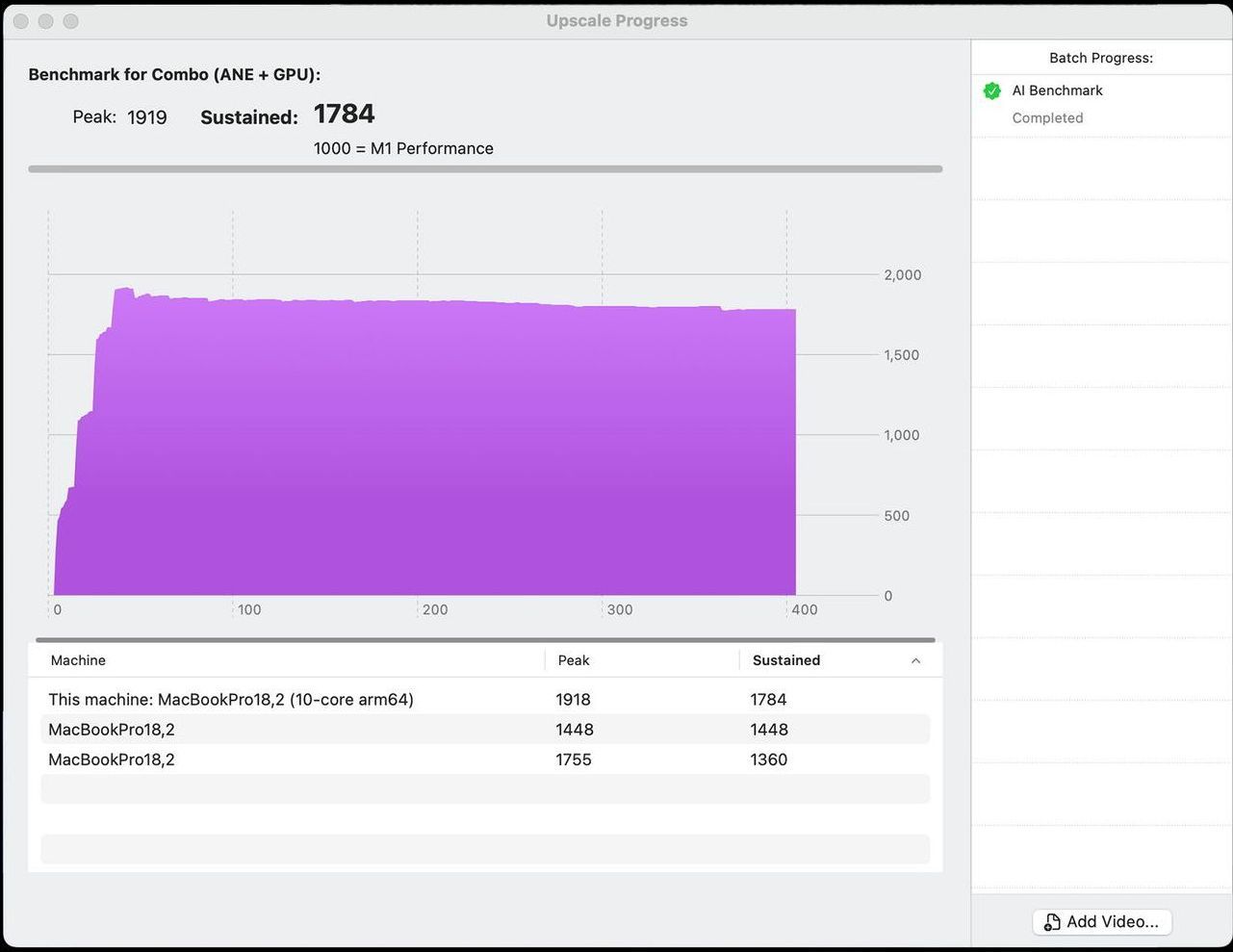This screenshot has width=1233, height=952.
Task: Click the Completed status text
Action: click(1047, 117)
